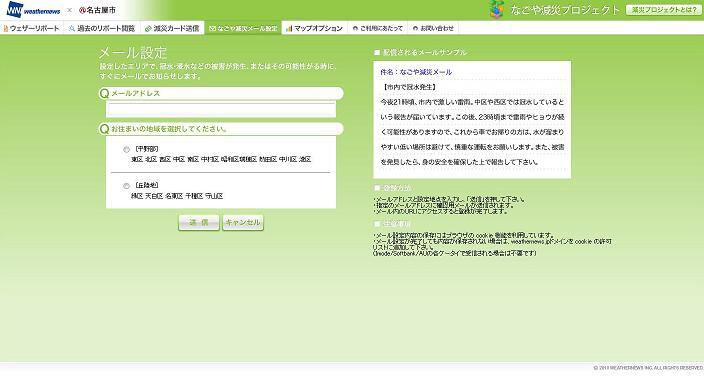Click the 配信されるメールサンプル heading

(425, 53)
